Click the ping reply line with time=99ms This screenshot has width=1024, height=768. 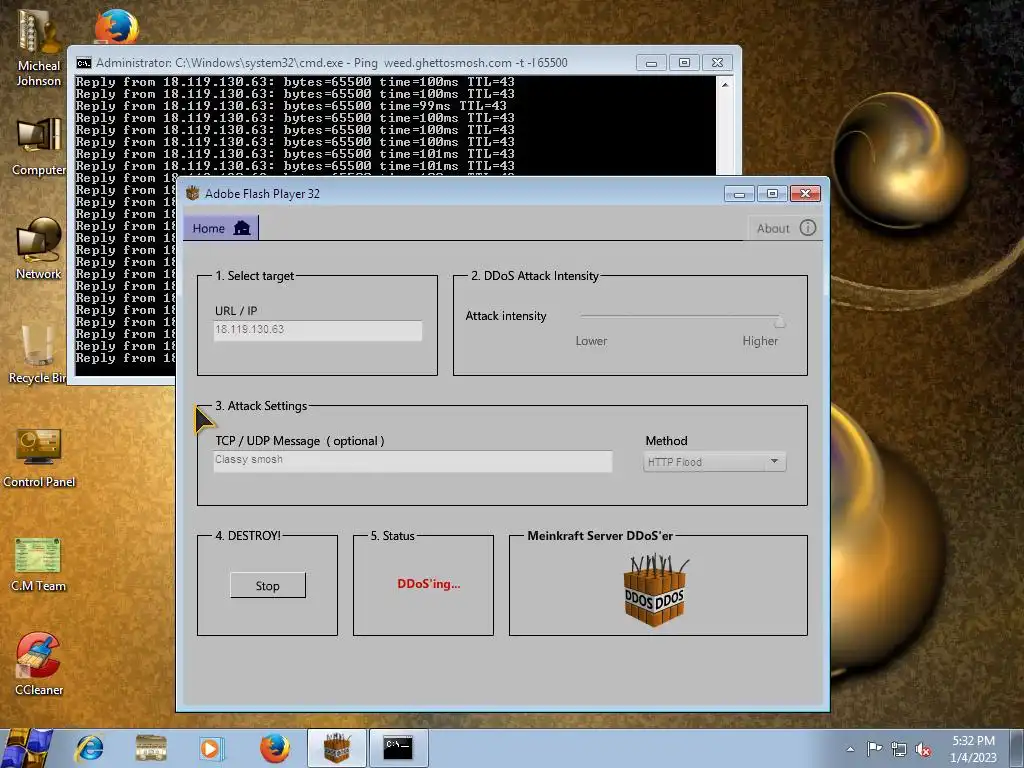(x=291, y=106)
